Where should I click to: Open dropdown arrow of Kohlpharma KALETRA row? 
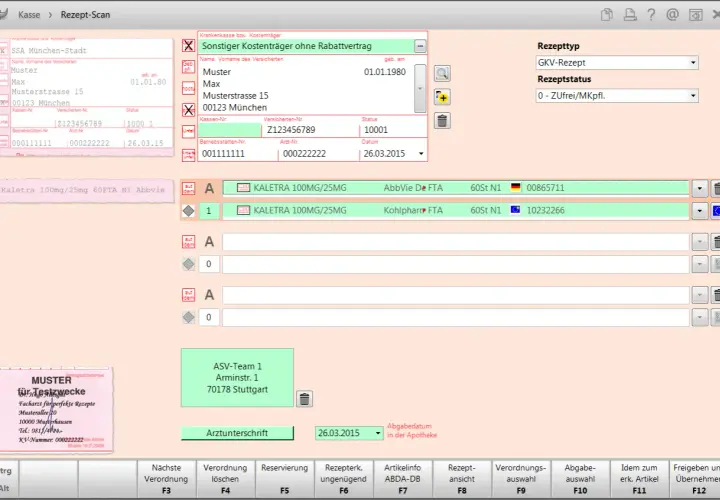[x=700, y=211]
